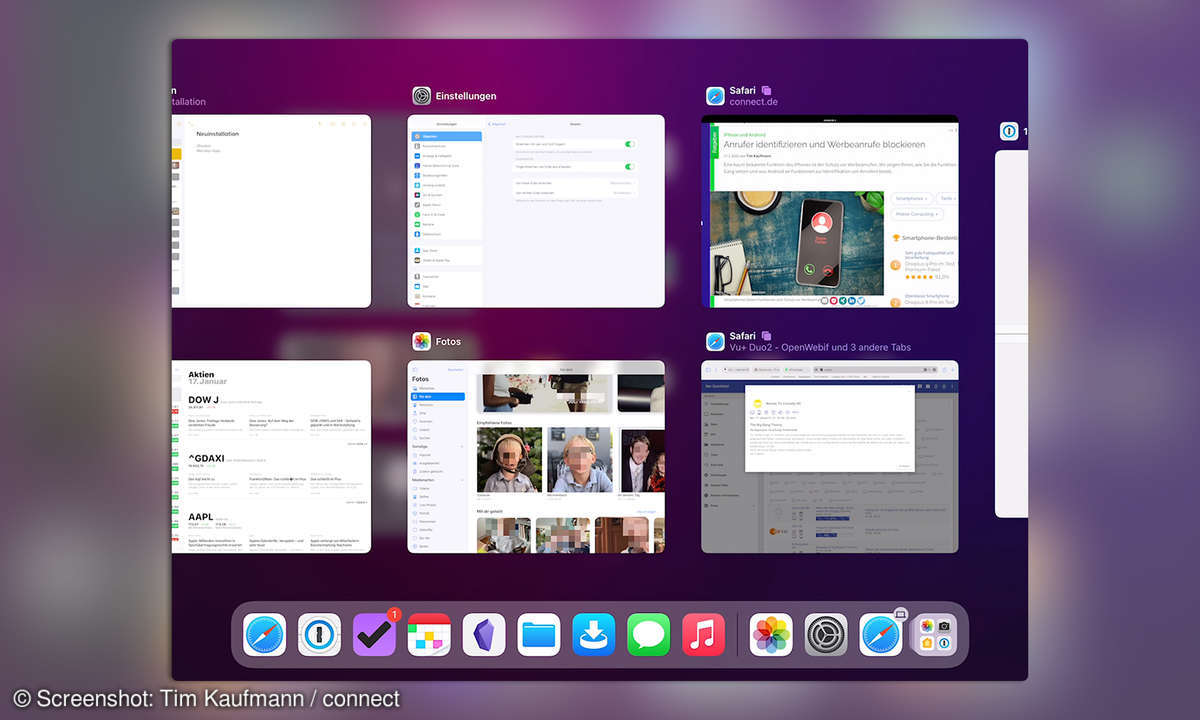Expand the Mobile Computing tag on connect.de
Image resolution: width=1200 pixels, height=720 pixels.
[916, 214]
